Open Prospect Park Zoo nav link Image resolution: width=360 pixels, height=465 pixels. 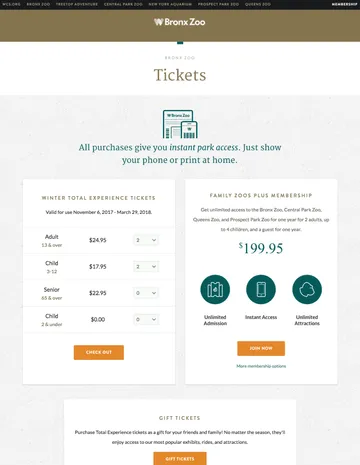click(x=218, y=4)
